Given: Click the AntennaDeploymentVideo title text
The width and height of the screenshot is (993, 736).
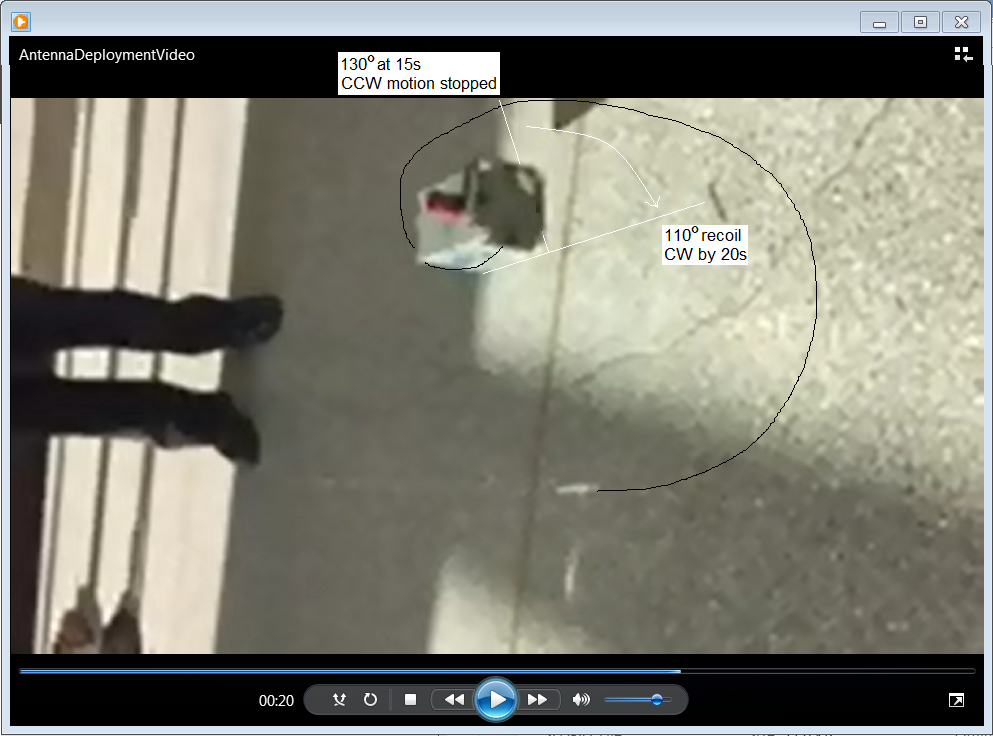Looking at the screenshot, I should click(107, 55).
